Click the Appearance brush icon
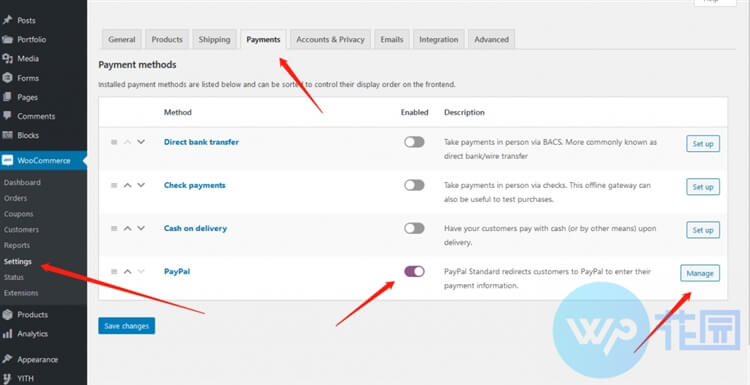 pos(7,359)
